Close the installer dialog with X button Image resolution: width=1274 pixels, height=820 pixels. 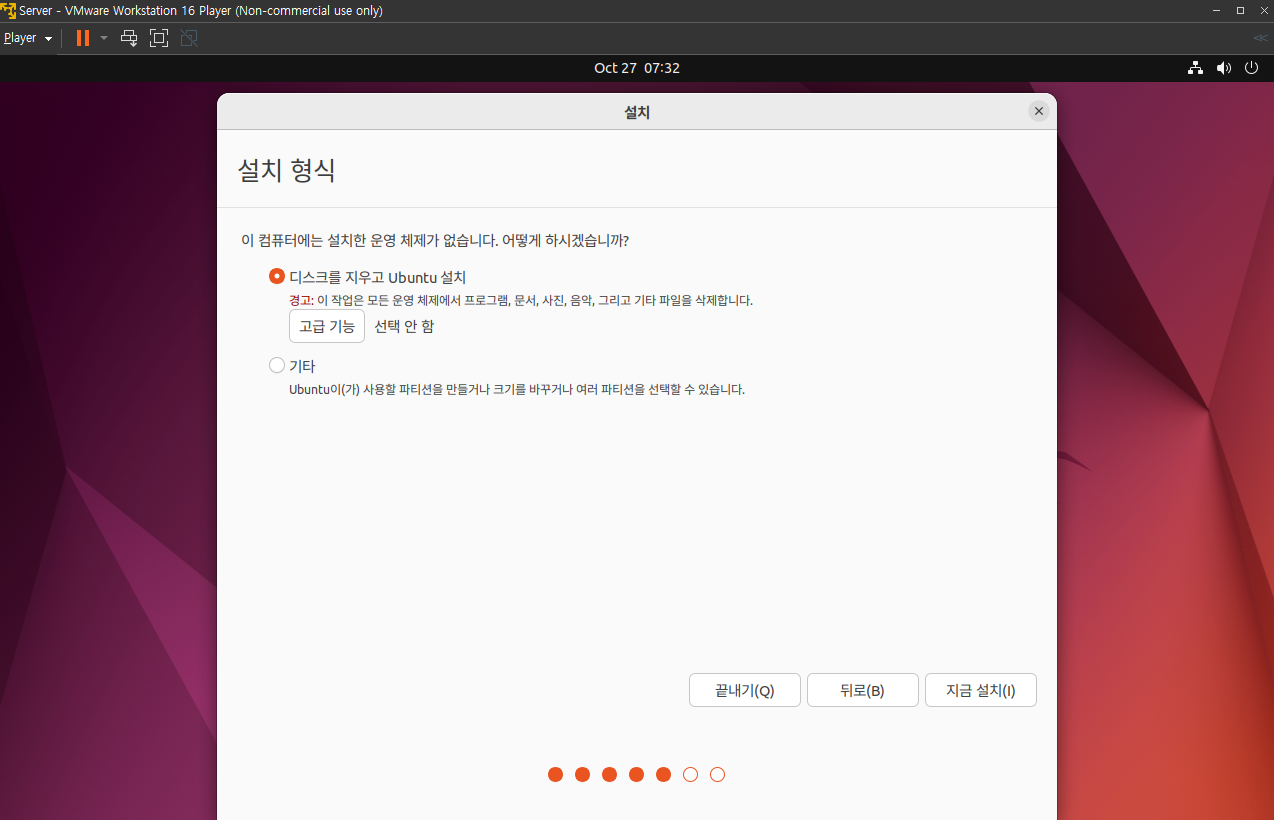pos(1039,111)
